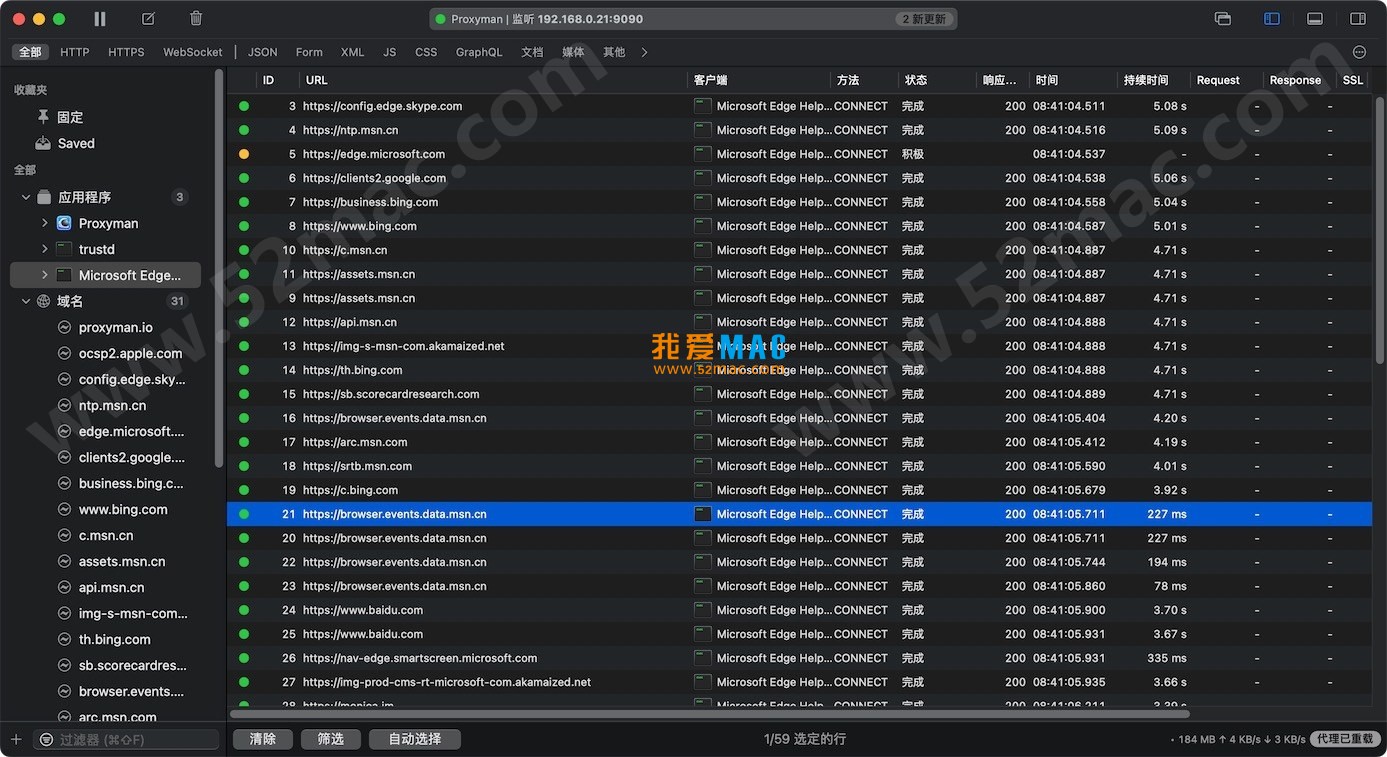Screen dimensions: 1387x757
Task: Click the 2 新更新 badge
Action: tap(924, 19)
